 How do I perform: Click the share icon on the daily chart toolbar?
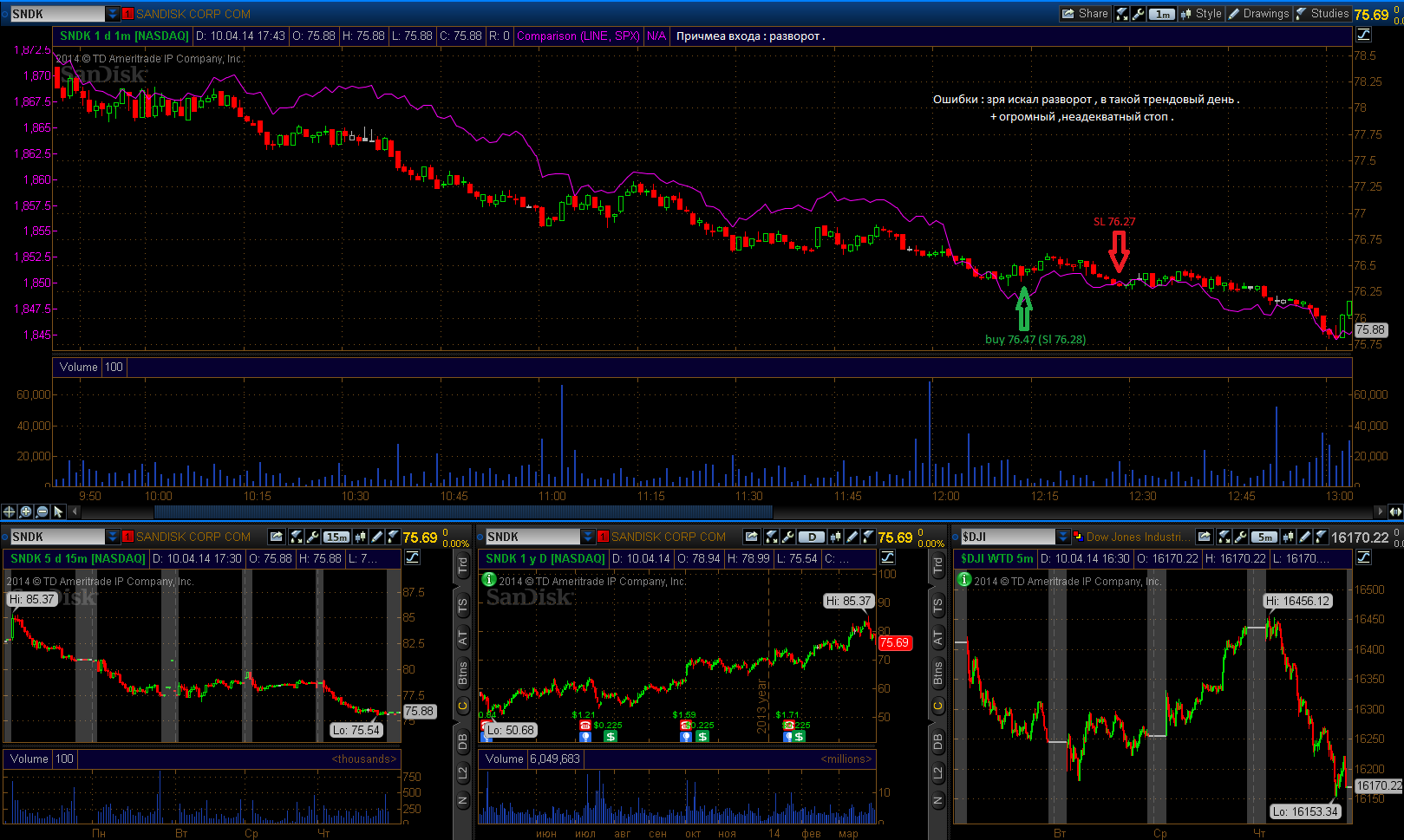click(x=752, y=537)
